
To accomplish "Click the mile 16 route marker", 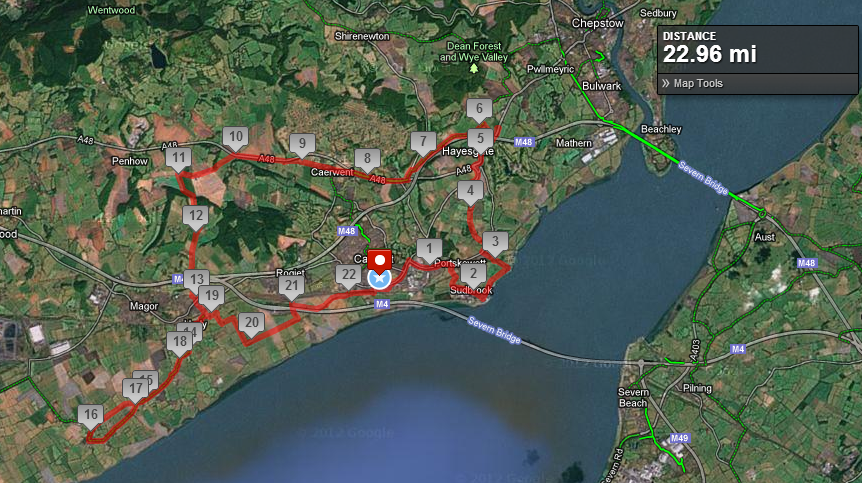I will click(91, 416).
